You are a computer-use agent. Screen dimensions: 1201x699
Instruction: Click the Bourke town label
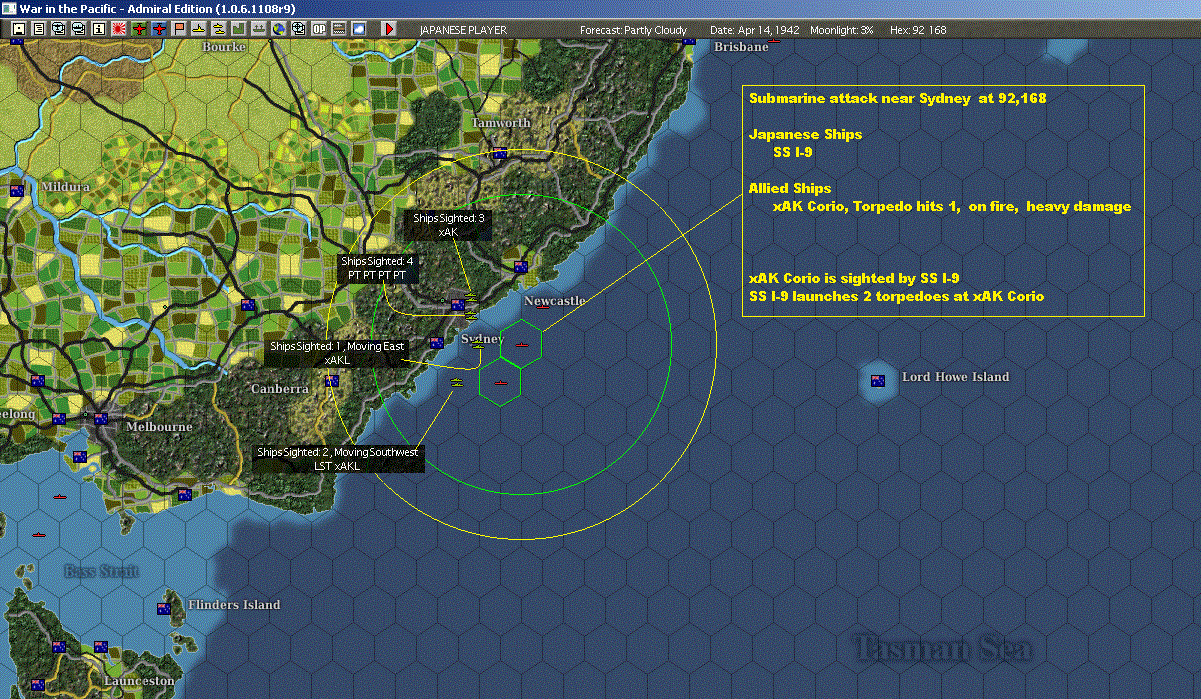pyautogui.click(x=223, y=46)
